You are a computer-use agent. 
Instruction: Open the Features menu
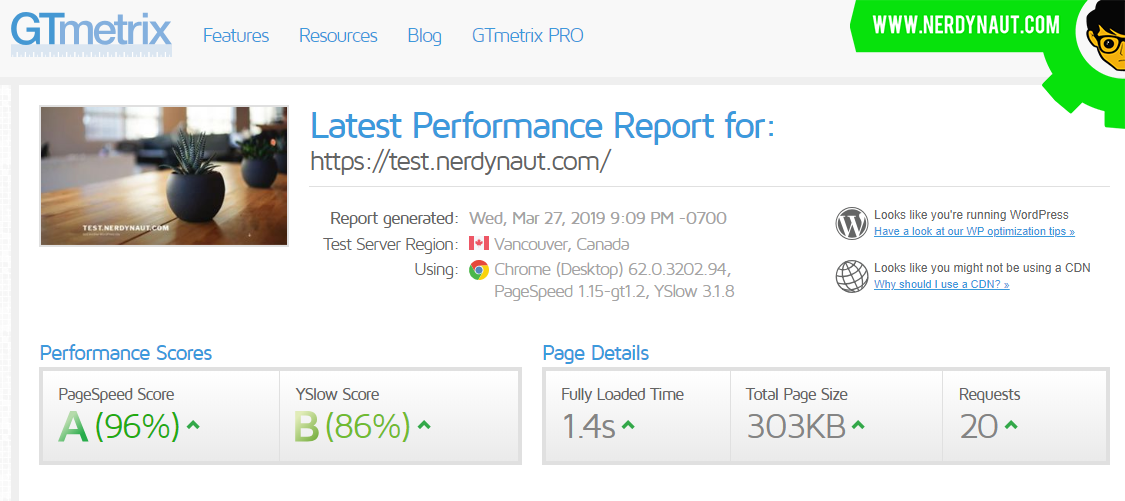(236, 36)
